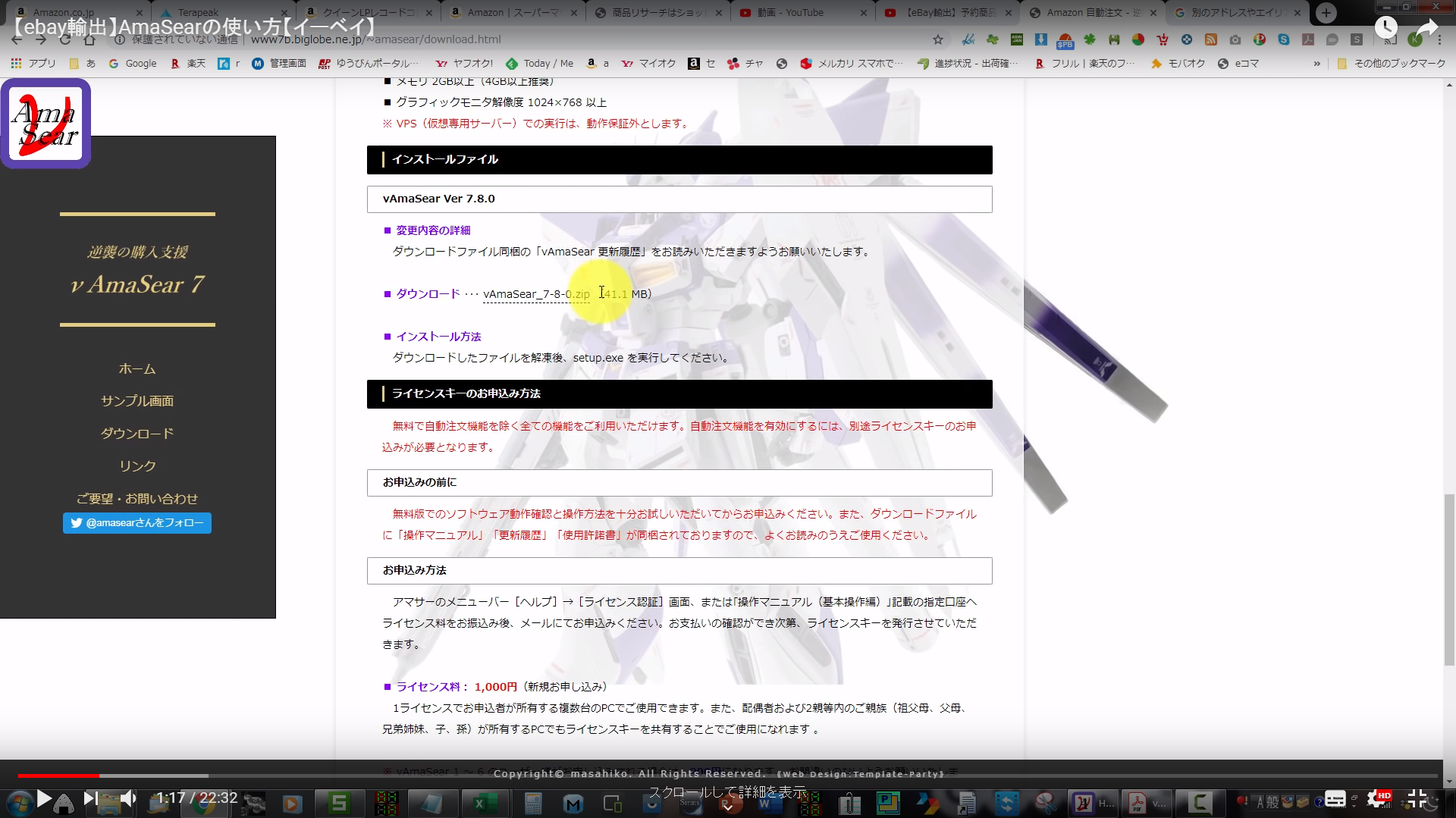
Task: Click the video title AmaSearの使い方
Action: point(196,27)
